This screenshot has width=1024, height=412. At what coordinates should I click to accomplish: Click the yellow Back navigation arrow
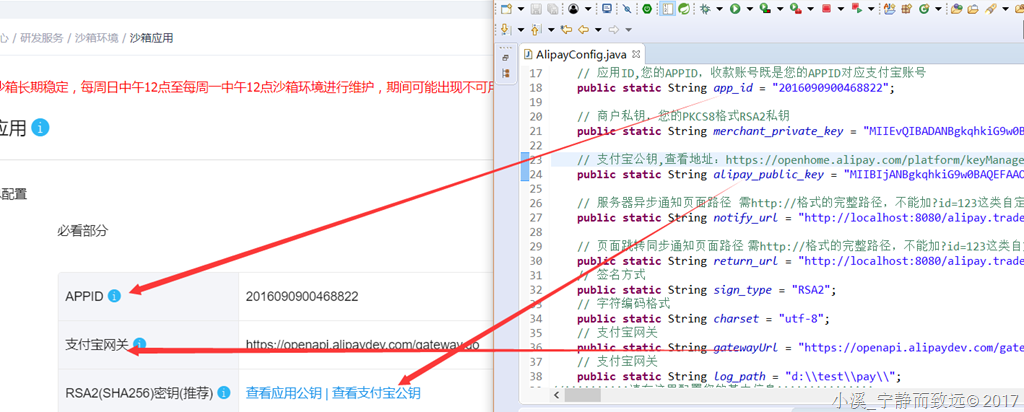(x=583, y=29)
